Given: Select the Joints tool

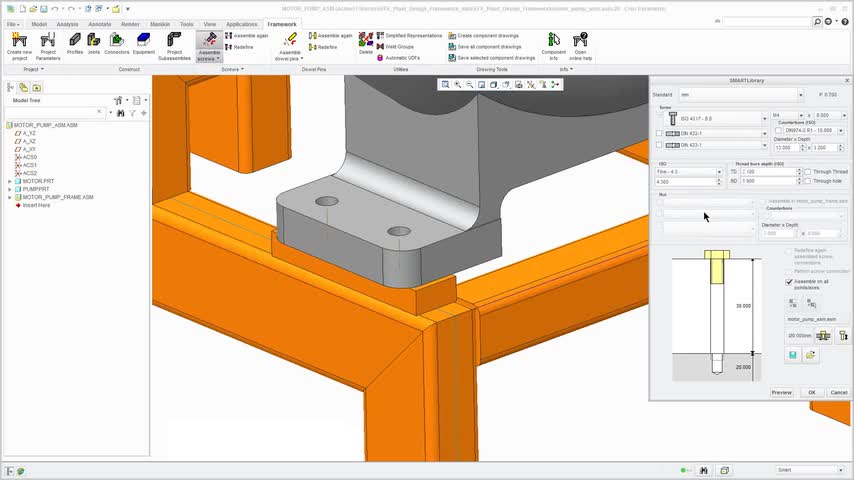Looking at the screenshot, I should 94,44.
